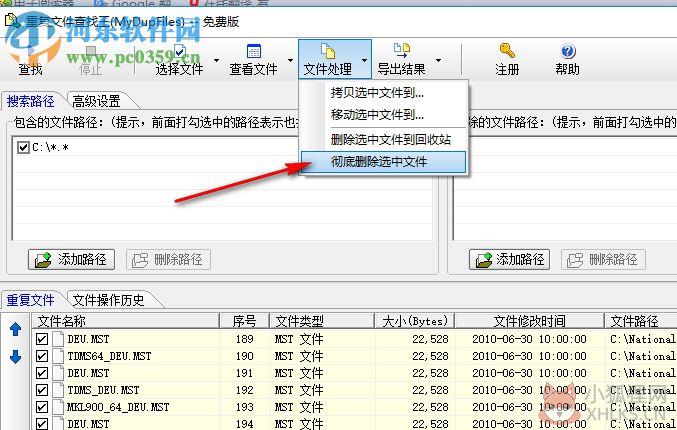The image size is (677, 430).
Task: Uncheck the checkbox for TDMS_DEU.MST
Action: coord(42,390)
